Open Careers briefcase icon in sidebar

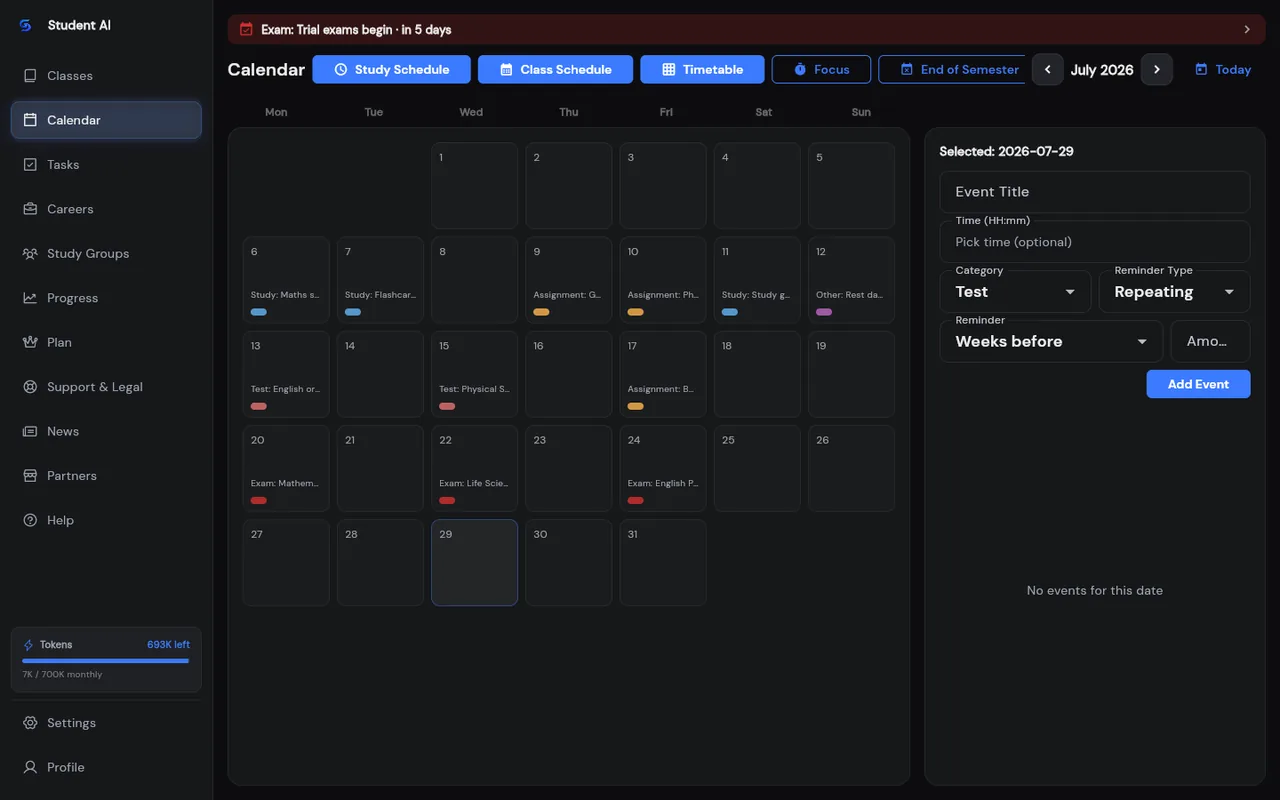[x=30, y=209]
